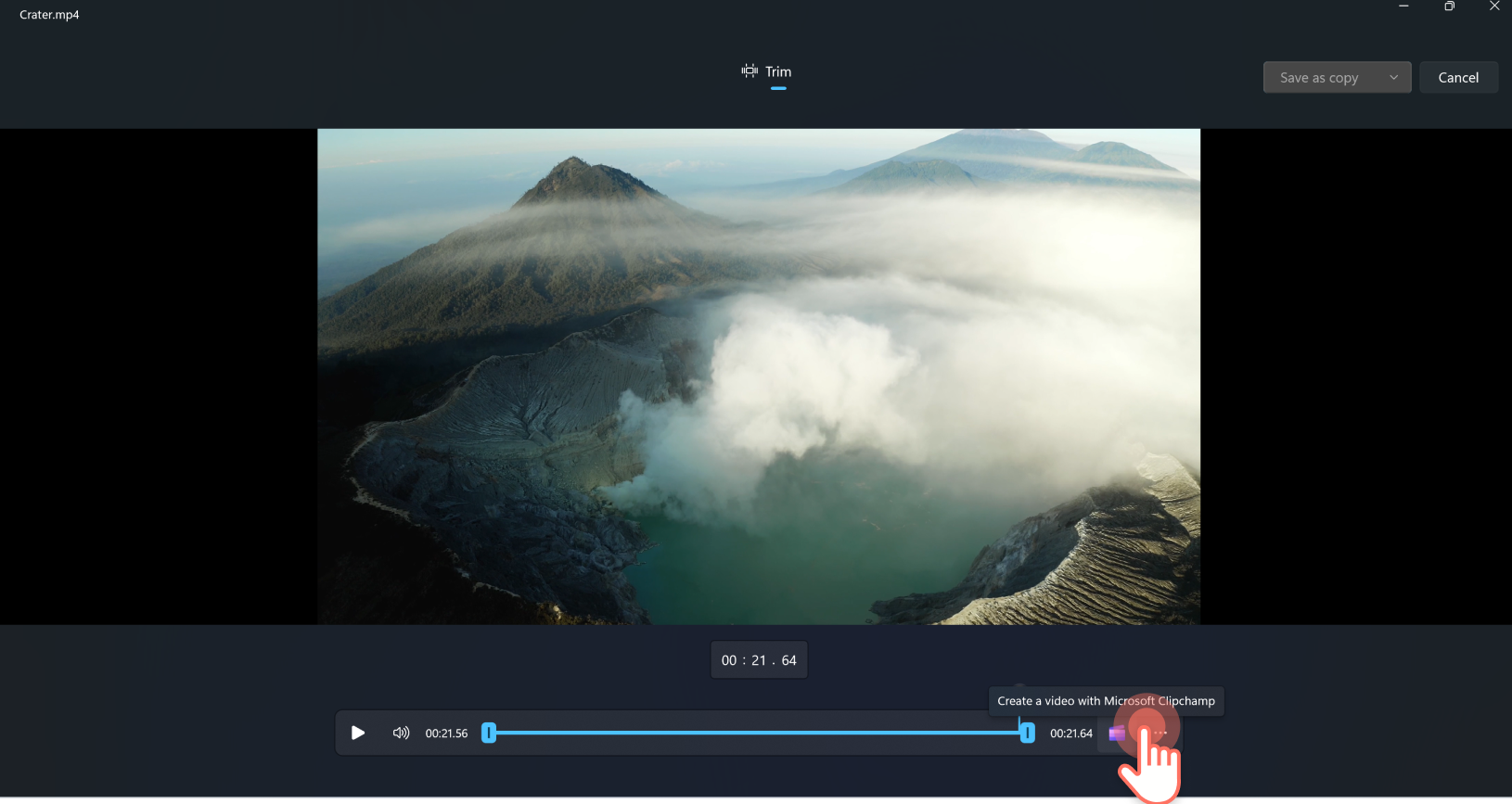1512x804 pixels.
Task: Open the three-dots more options menu
Action: click(x=1160, y=733)
